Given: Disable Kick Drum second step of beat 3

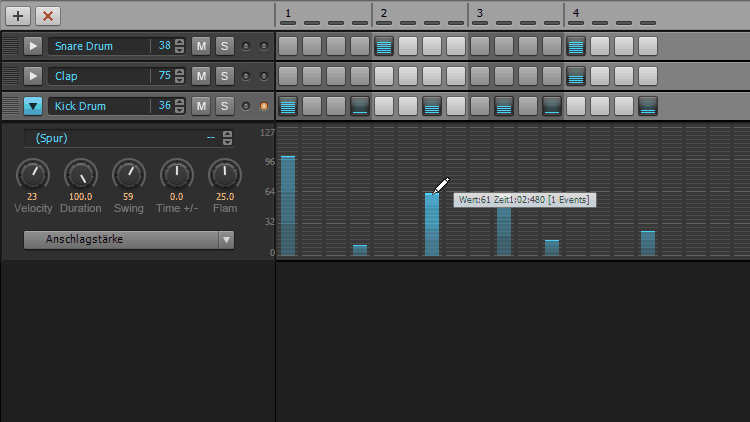Looking at the screenshot, I should pyautogui.click(x=504, y=106).
